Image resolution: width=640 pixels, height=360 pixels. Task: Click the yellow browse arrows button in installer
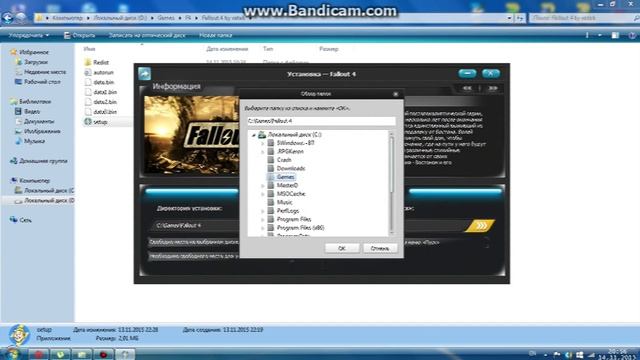[480, 226]
